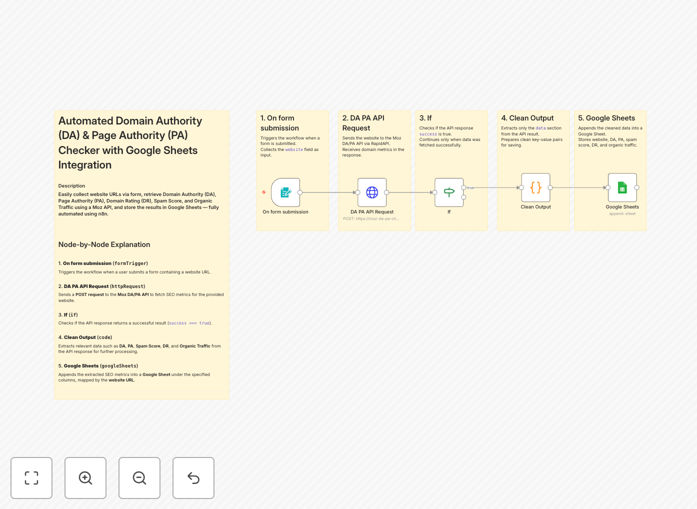This screenshot has height=509, width=697.
Task: Click the '1. On form submission' sticky note heading
Action: 279,123
